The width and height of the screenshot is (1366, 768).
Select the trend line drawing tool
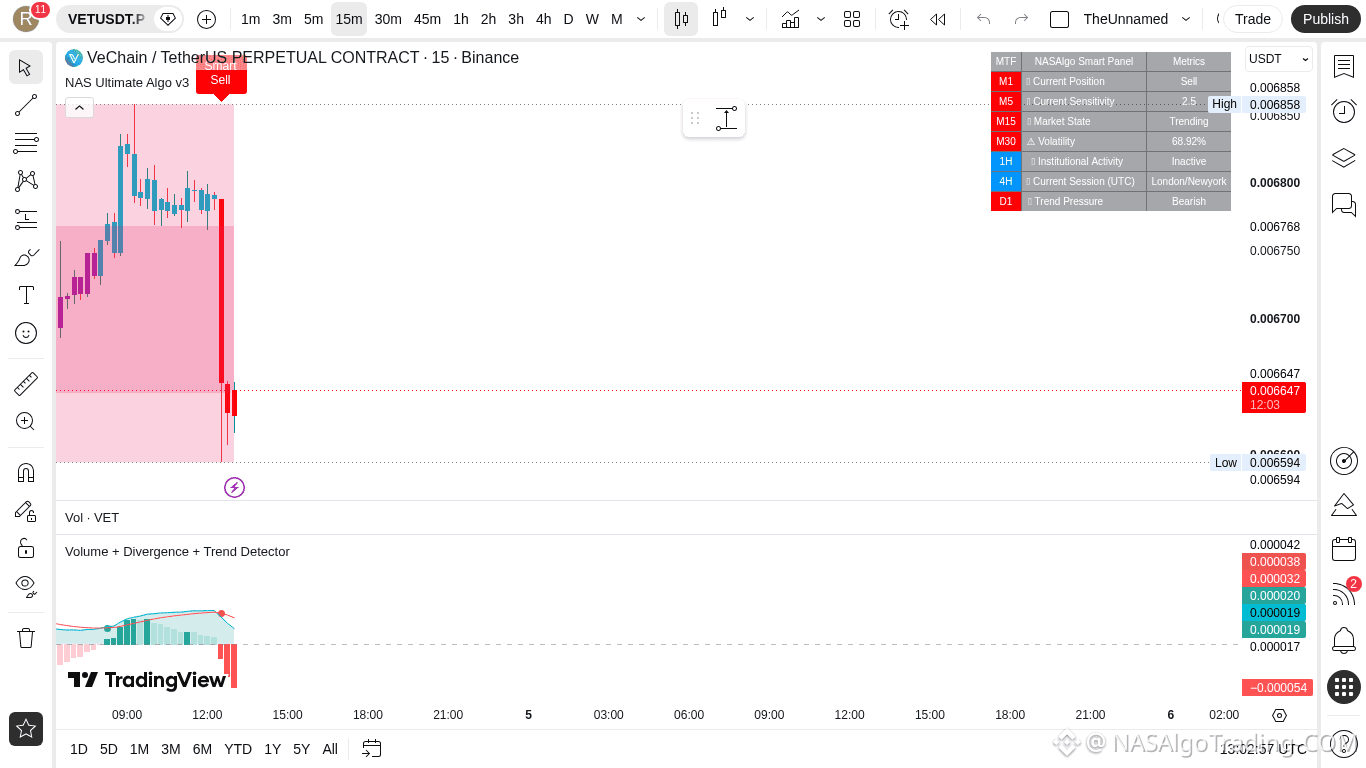[x=26, y=105]
